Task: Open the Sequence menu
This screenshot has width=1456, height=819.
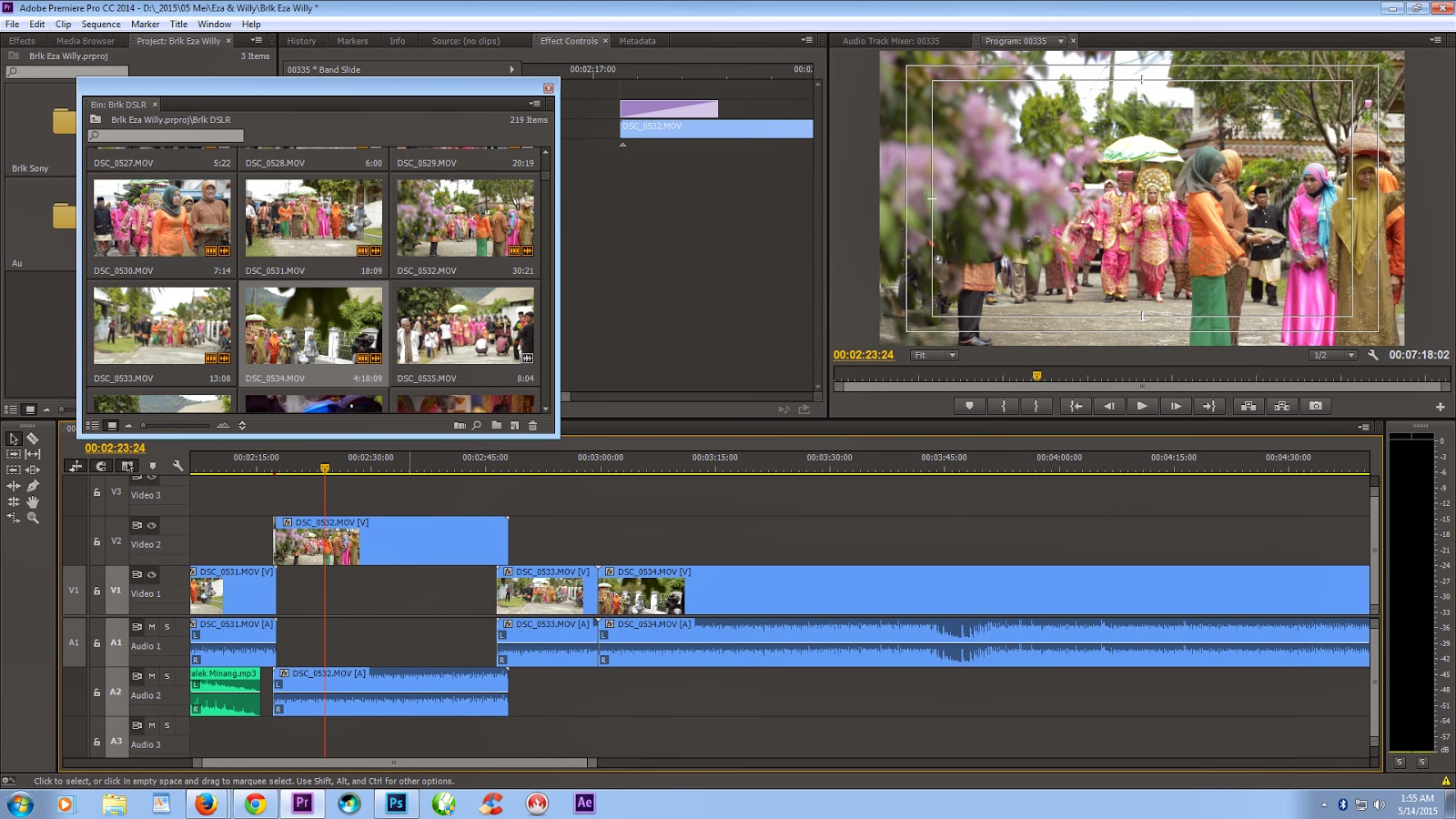Action: 101,24
